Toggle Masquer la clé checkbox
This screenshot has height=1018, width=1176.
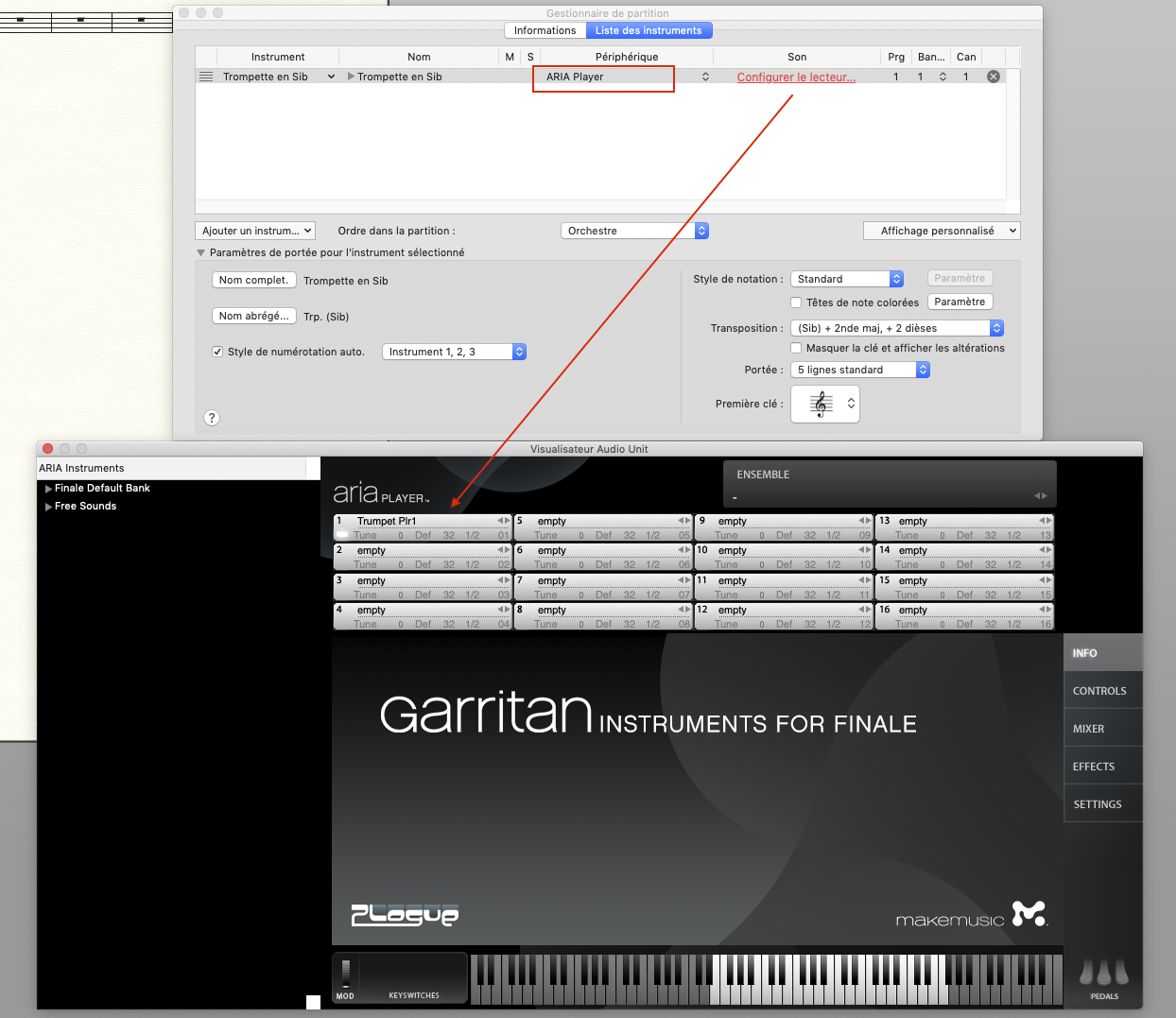[796, 348]
